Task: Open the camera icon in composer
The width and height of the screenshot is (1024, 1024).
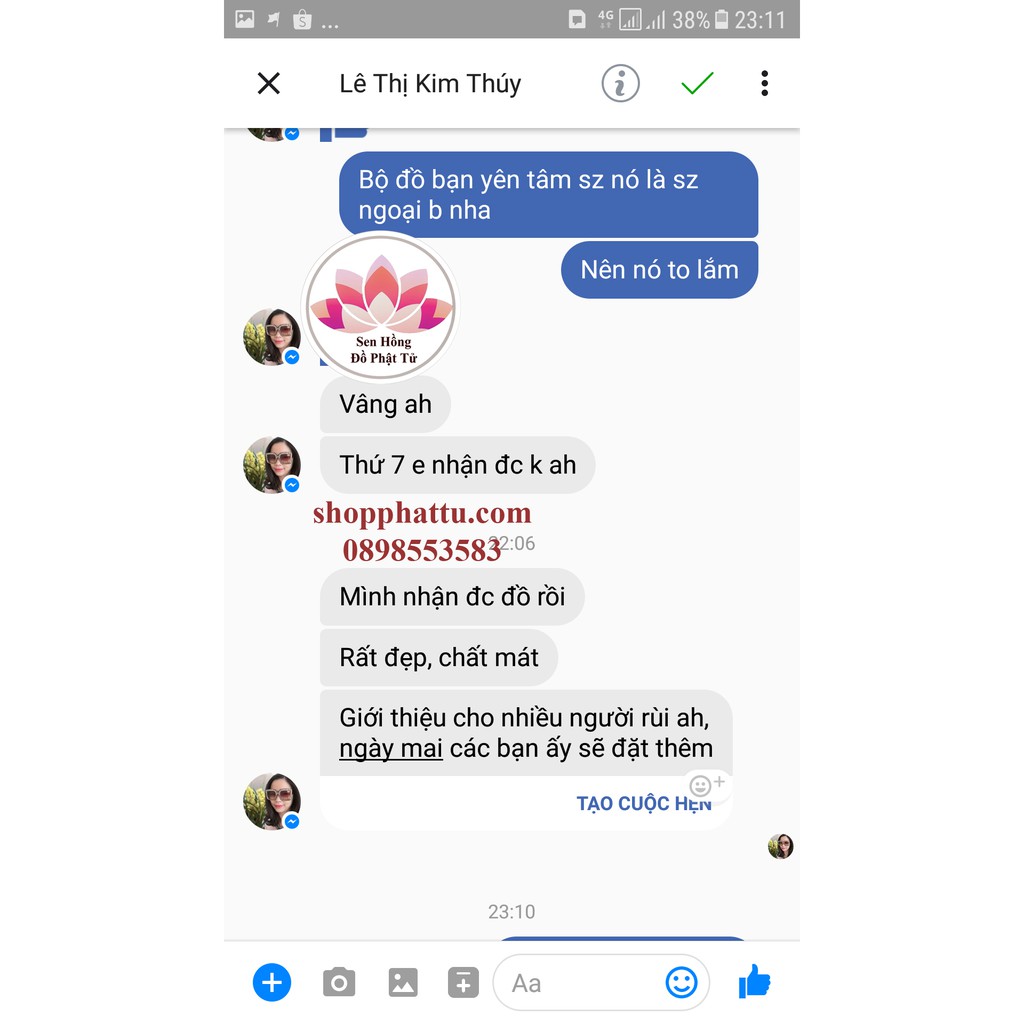Action: pos(339,982)
